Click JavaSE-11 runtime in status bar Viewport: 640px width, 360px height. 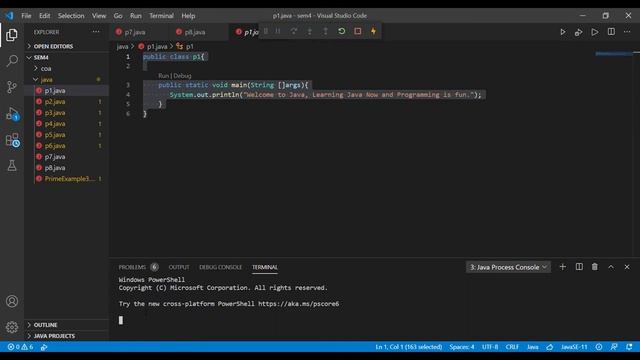(x=574, y=347)
